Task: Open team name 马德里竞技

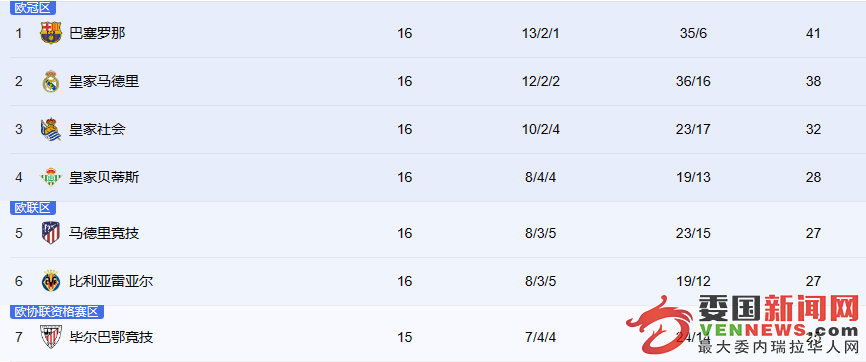Action: tap(104, 233)
